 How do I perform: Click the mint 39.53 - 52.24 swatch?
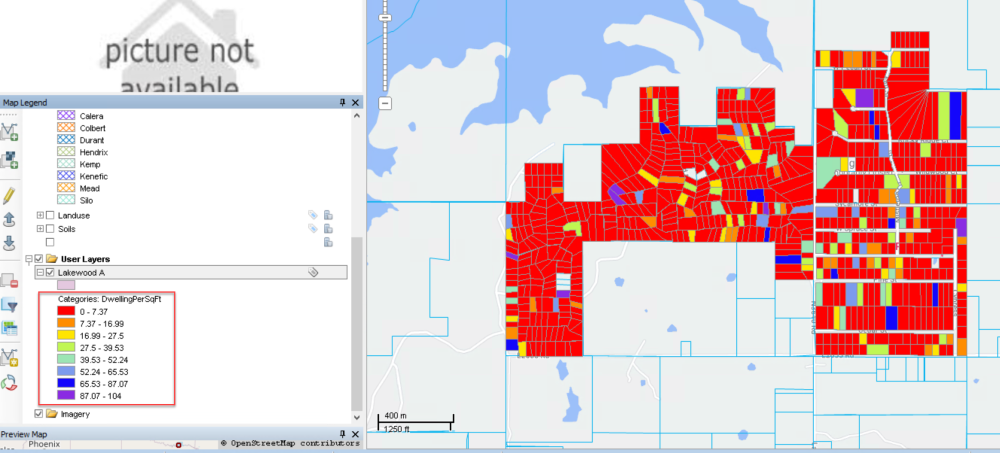(x=66, y=360)
